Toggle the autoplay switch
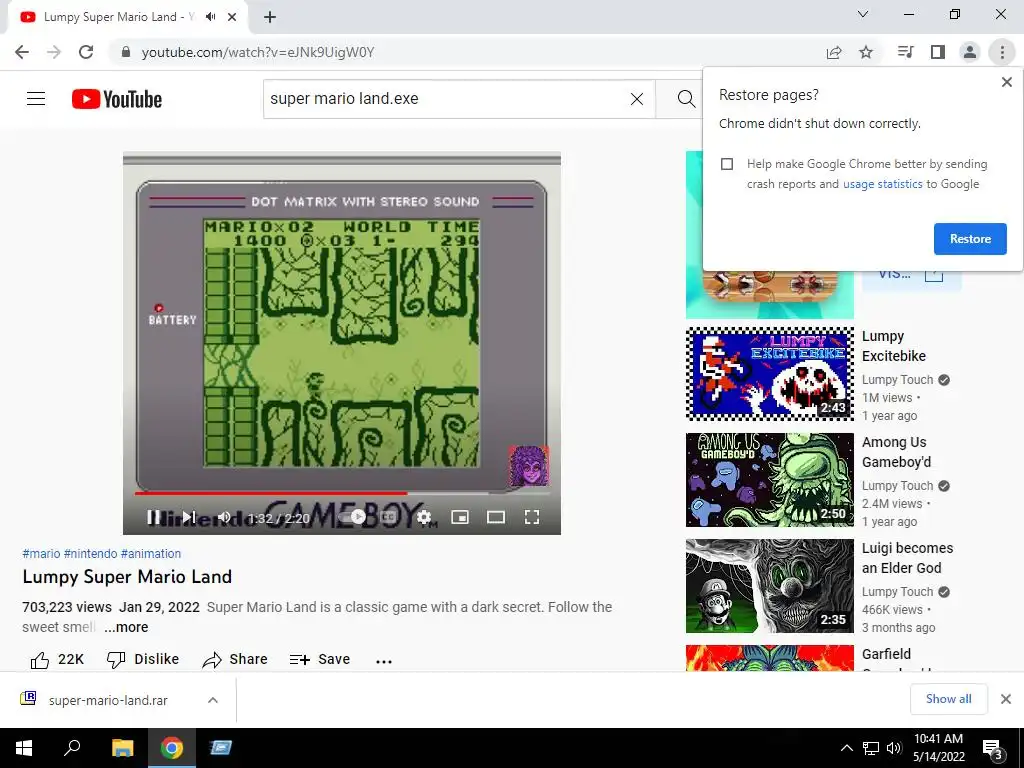Image resolution: width=1024 pixels, height=768 pixels. (353, 517)
